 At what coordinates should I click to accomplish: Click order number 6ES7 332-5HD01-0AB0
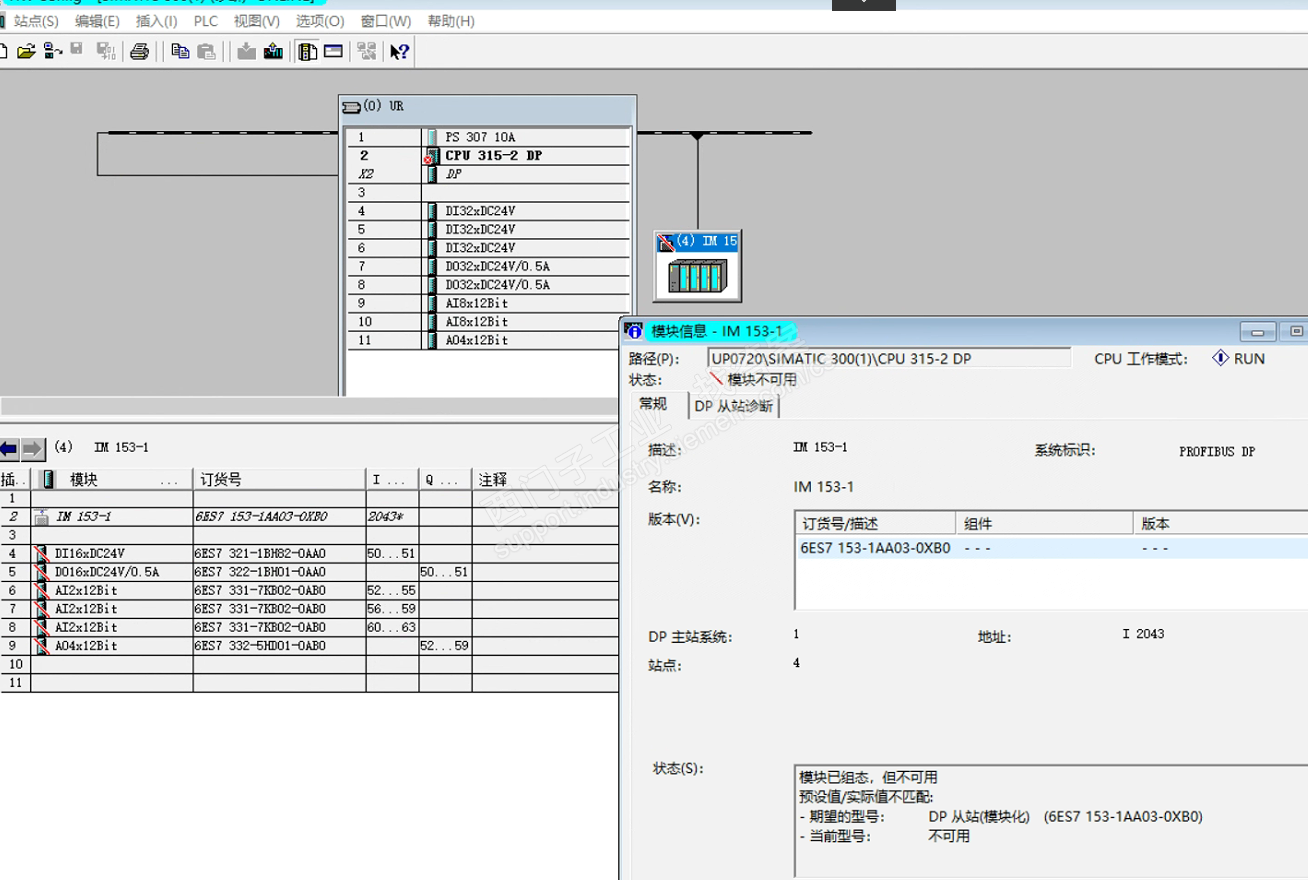[261, 646]
